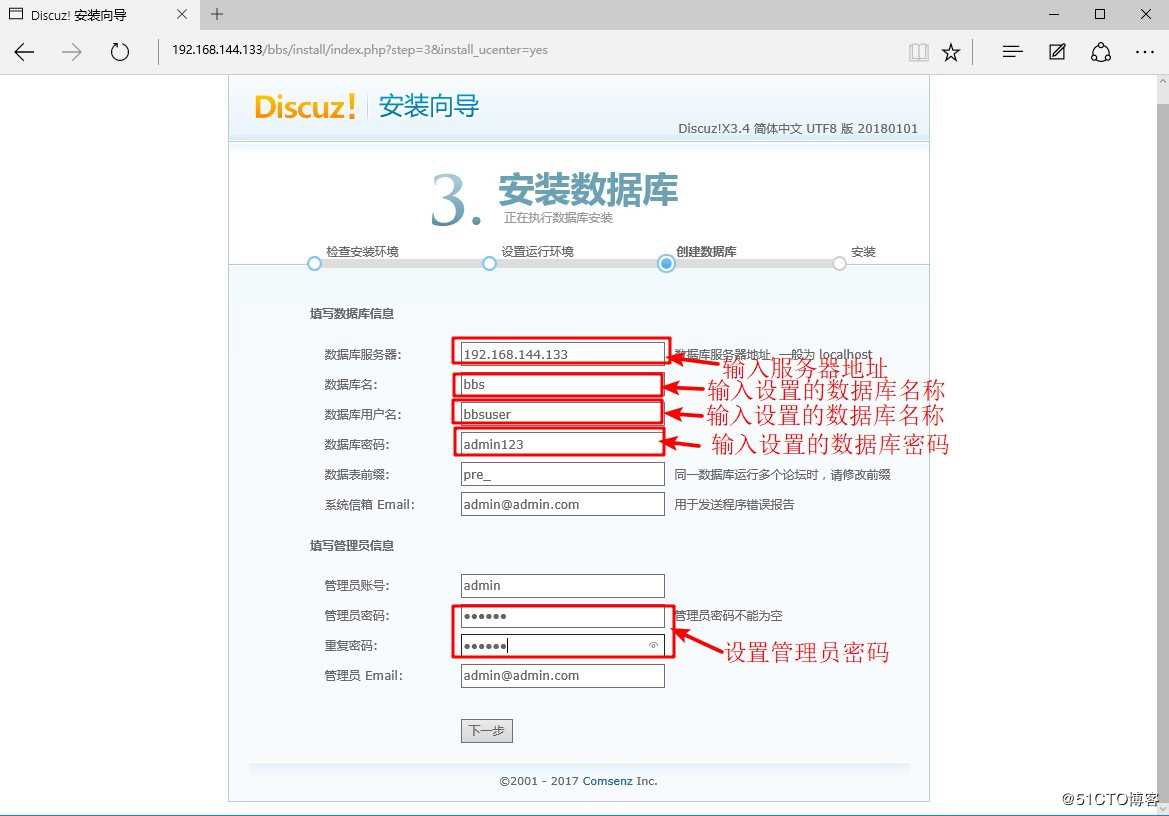The image size is (1169, 816).
Task: Click the 安装 step marker
Action: click(839, 264)
